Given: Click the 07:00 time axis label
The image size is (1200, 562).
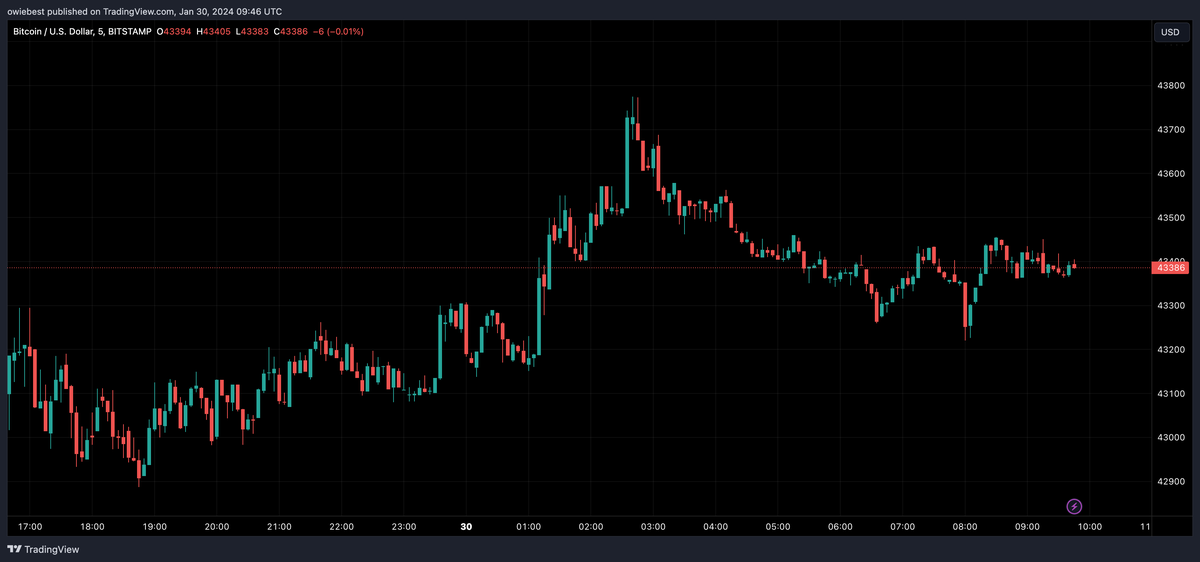Looking at the screenshot, I should coord(903,526).
